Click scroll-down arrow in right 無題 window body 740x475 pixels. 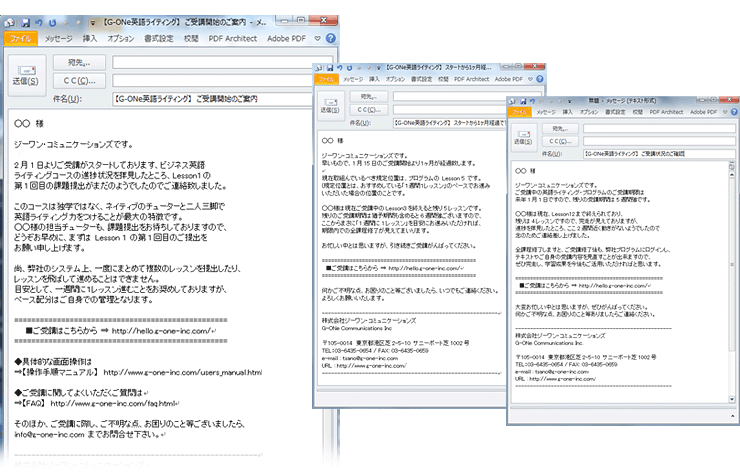click(732, 399)
